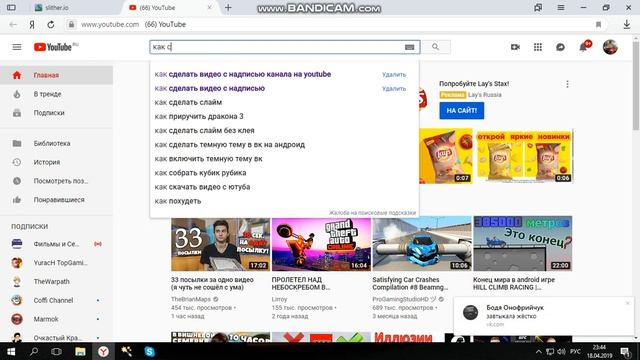The width and height of the screenshot is (640, 360).
Task: Select suggestion 'как включить темную тему вк'
Action: coord(284,158)
